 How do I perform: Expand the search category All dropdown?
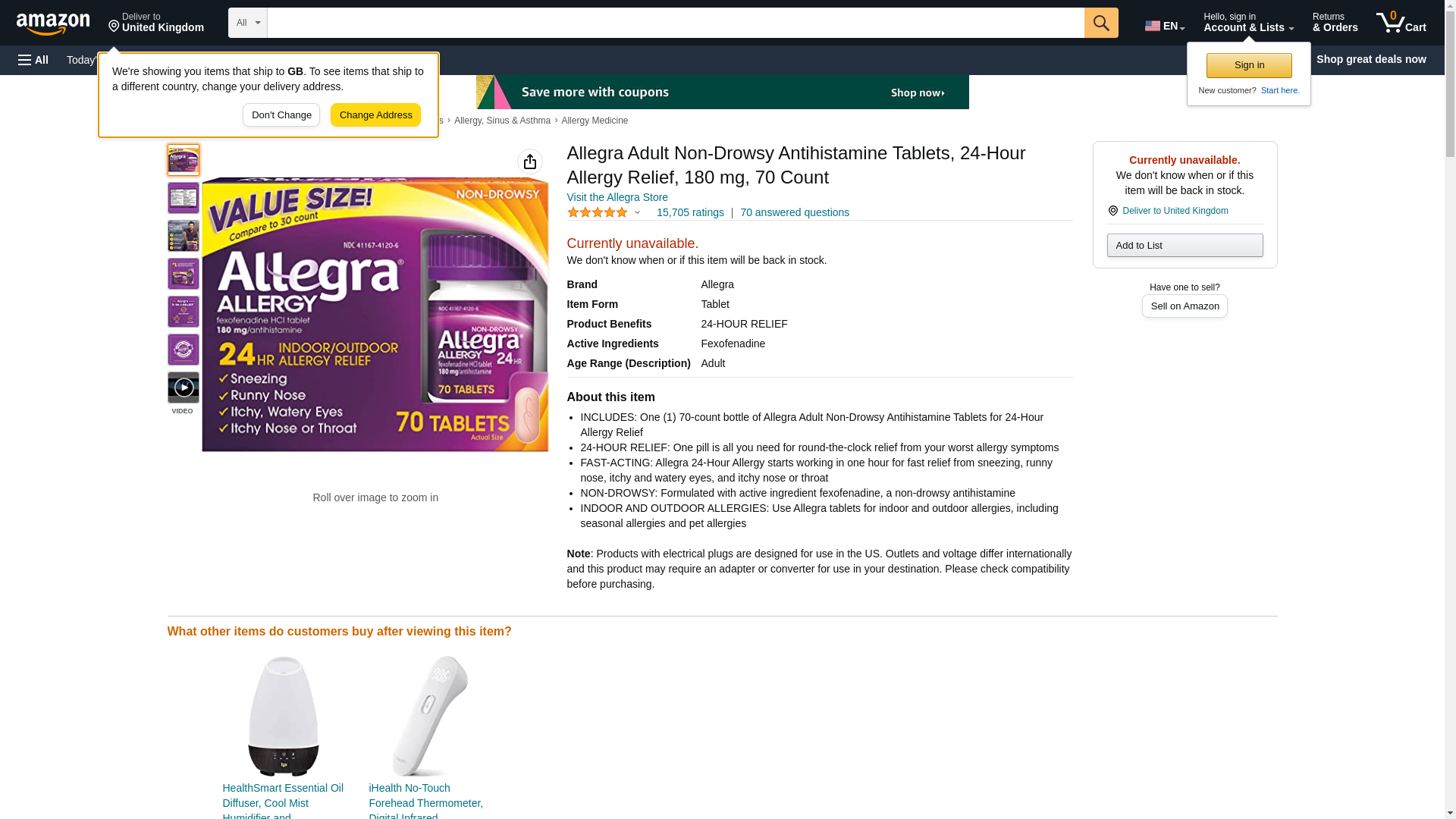point(248,23)
